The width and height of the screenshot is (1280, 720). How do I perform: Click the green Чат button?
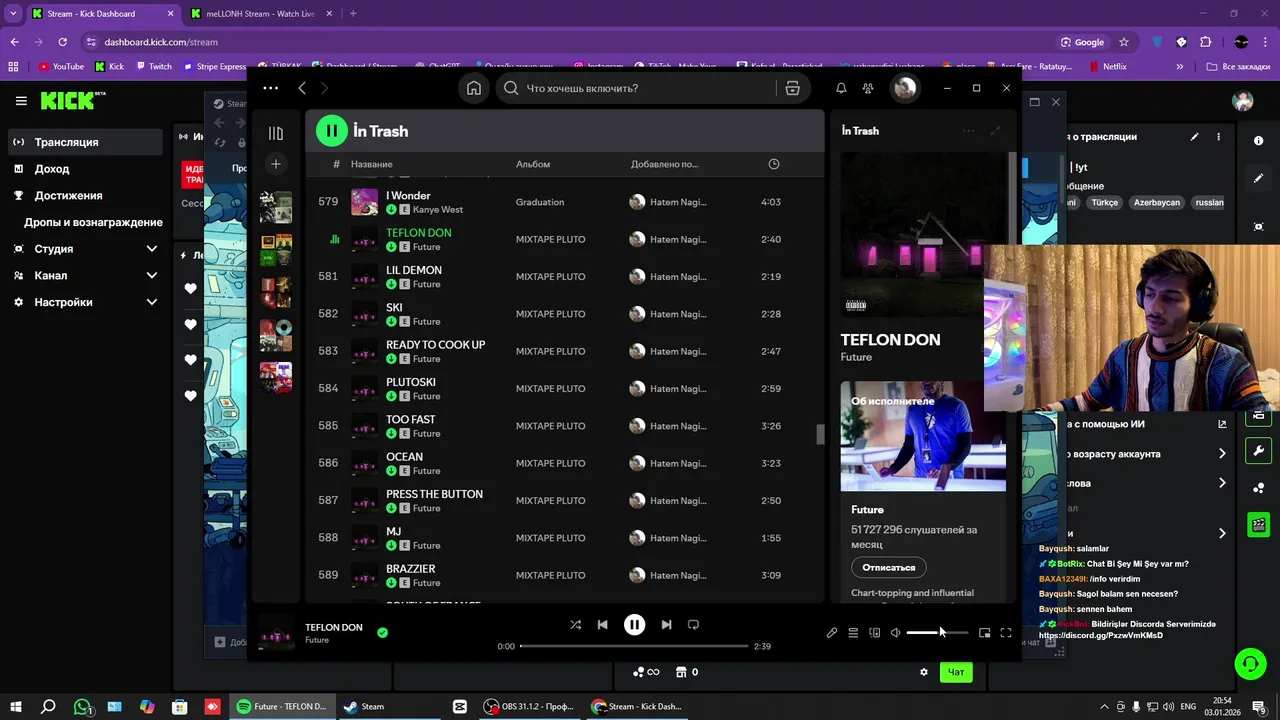pyautogui.click(x=955, y=672)
